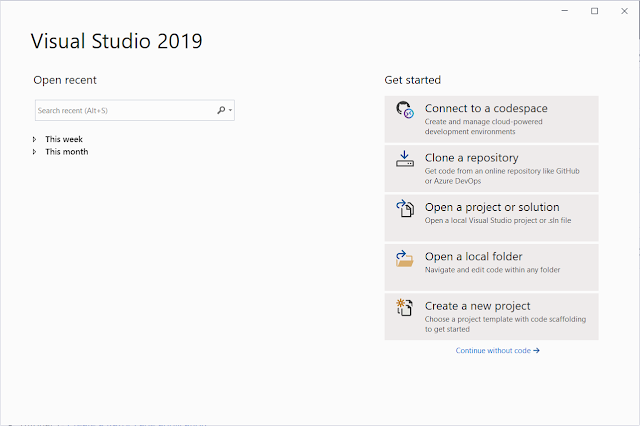The width and height of the screenshot is (640, 426).
Task: Close the Visual Studio 2019 start window
Action: (624, 11)
